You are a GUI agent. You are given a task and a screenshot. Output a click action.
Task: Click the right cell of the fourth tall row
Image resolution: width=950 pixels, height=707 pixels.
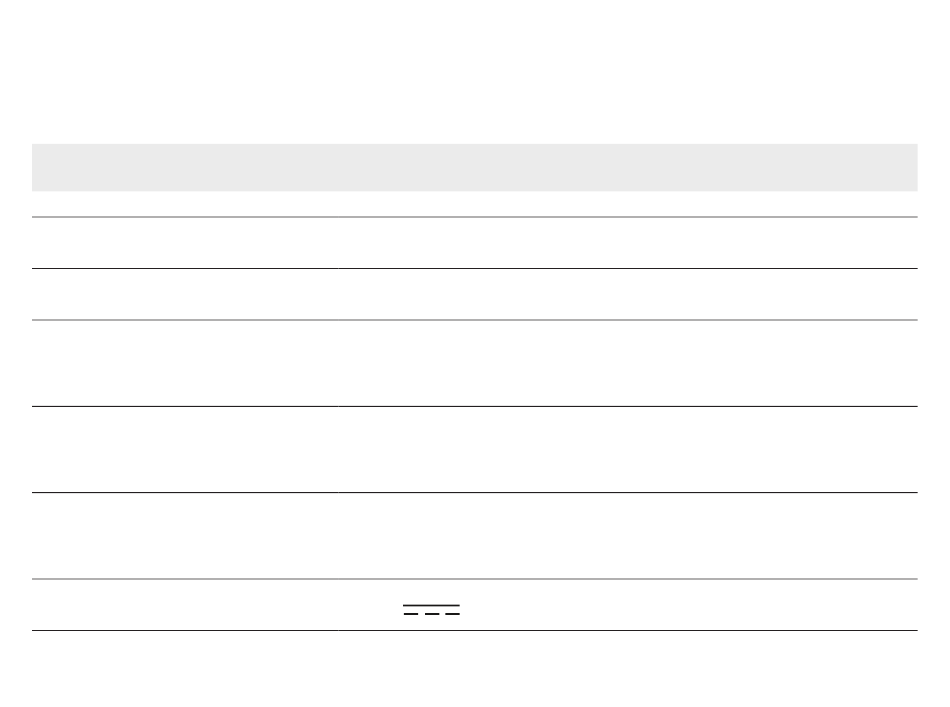click(628, 450)
